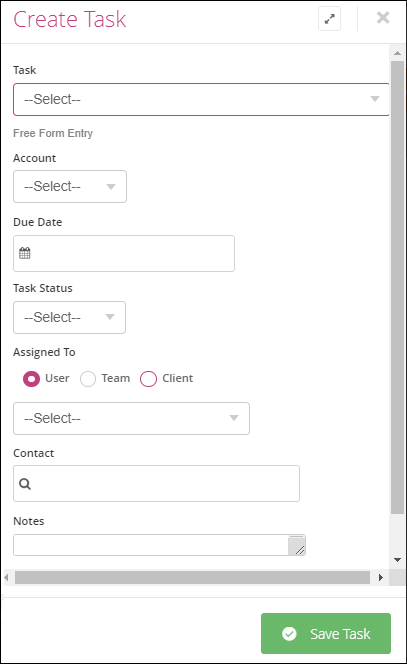The width and height of the screenshot is (407, 664).
Task: Click inside the Notes text area
Action: pos(150,545)
